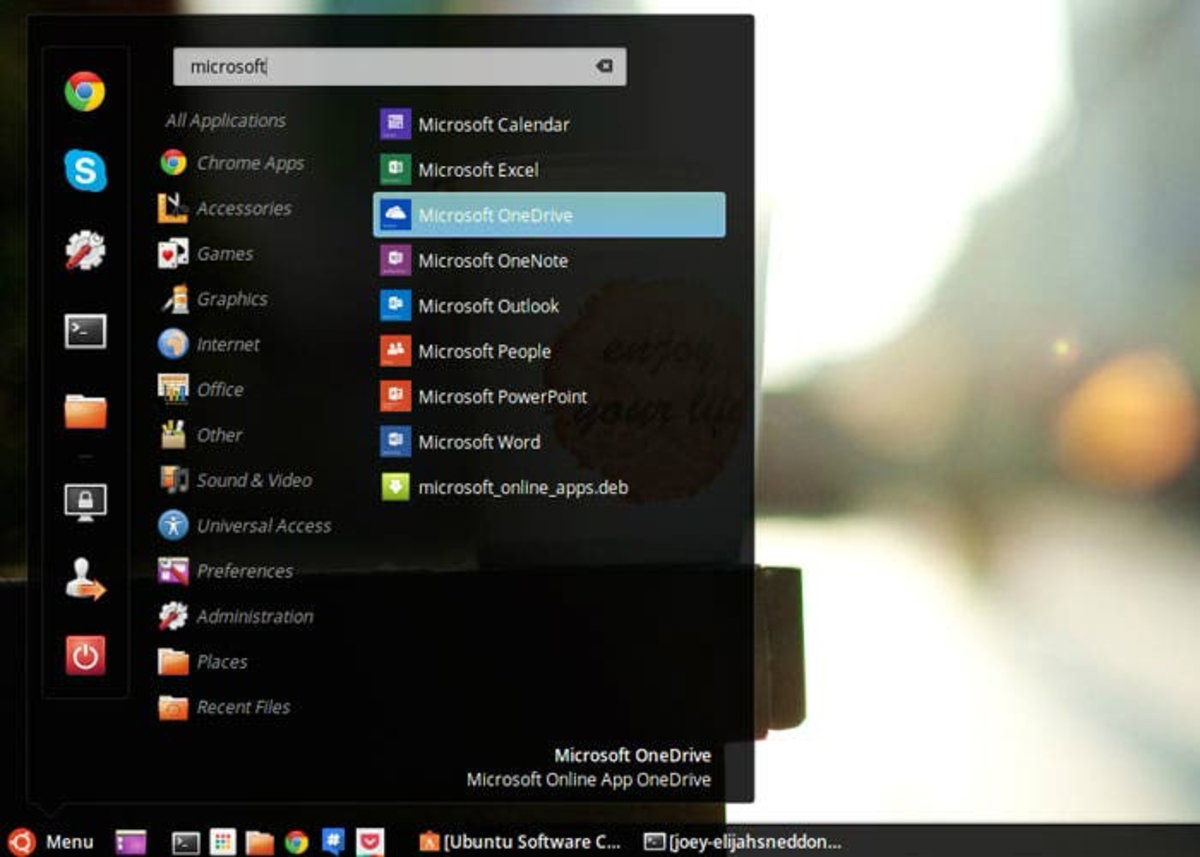
Task: Click the green deb package icon
Action: pyautogui.click(x=396, y=487)
